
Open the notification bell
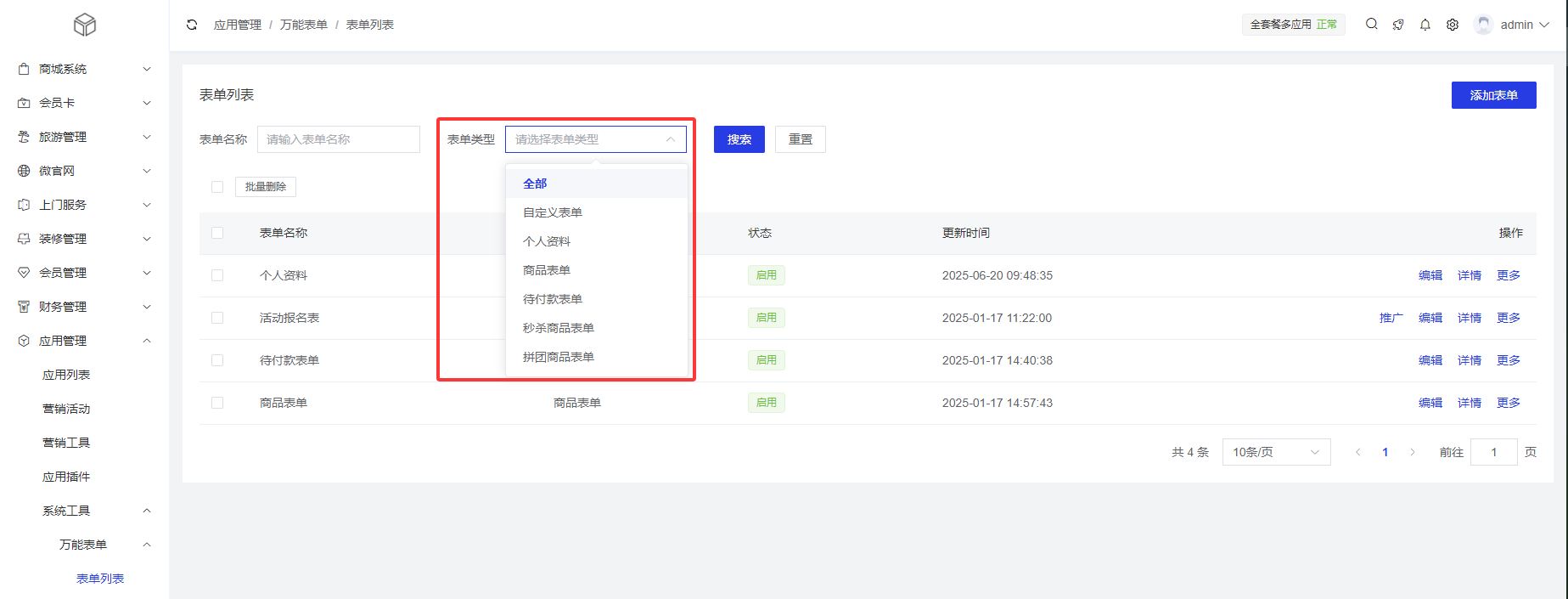(x=1425, y=25)
